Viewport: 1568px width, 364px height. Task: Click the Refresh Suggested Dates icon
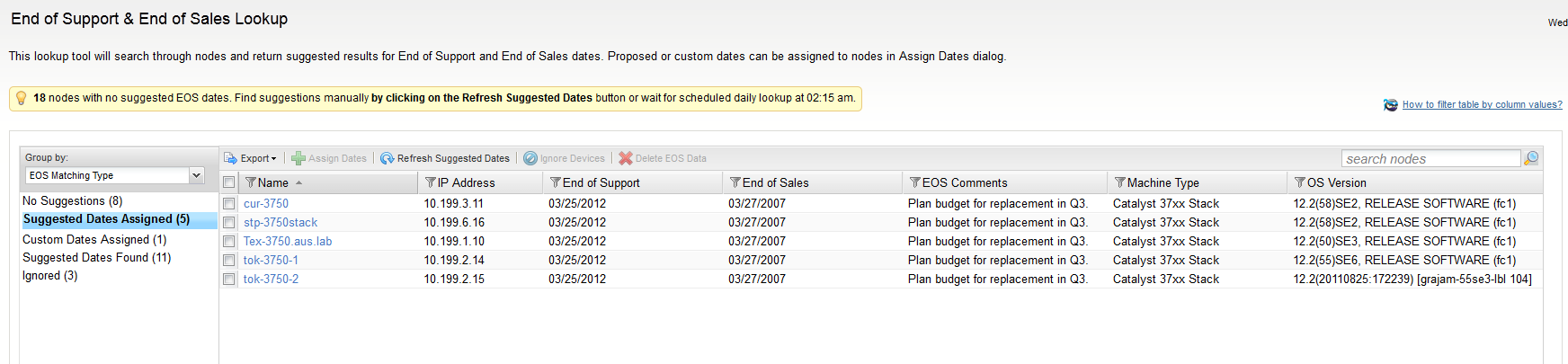tap(388, 158)
